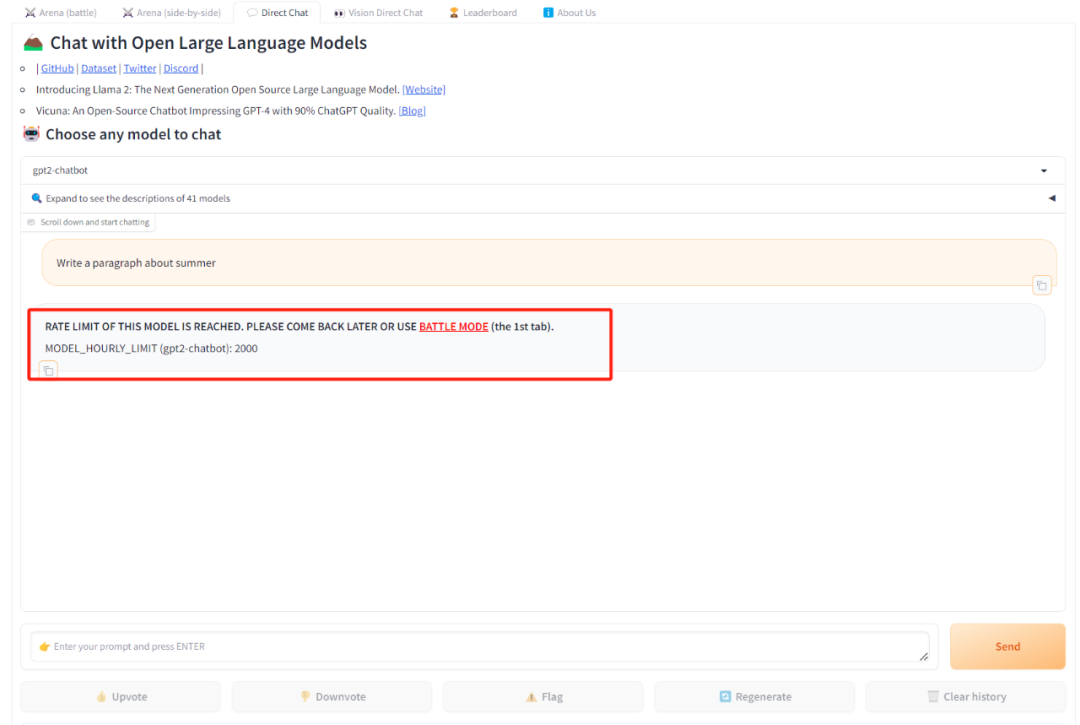Click the MODEL_HOURLY_LIMIT text line
The image size is (1080, 725).
pyautogui.click(x=151, y=348)
